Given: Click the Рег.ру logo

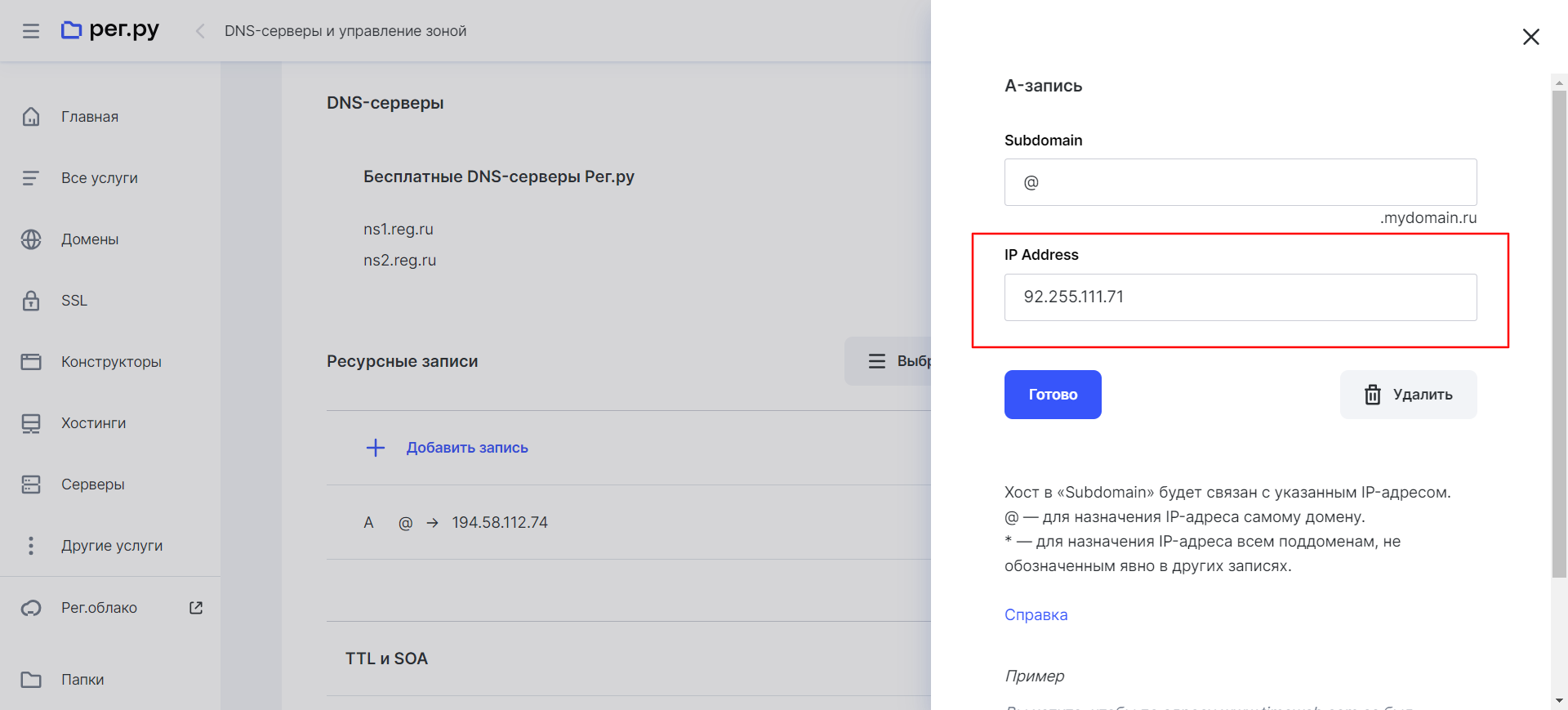Looking at the screenshot, I should click(x=110, y=30).
